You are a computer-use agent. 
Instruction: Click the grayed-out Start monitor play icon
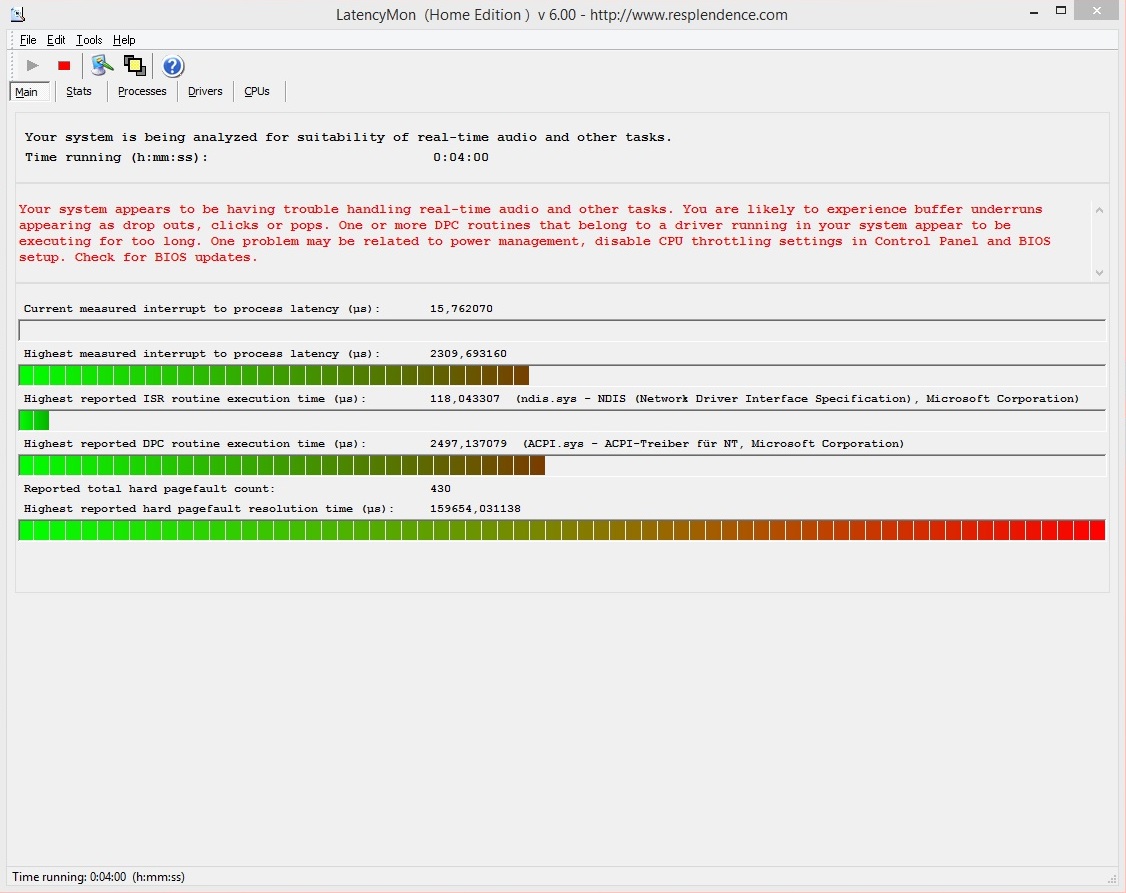tap(33, 66)
